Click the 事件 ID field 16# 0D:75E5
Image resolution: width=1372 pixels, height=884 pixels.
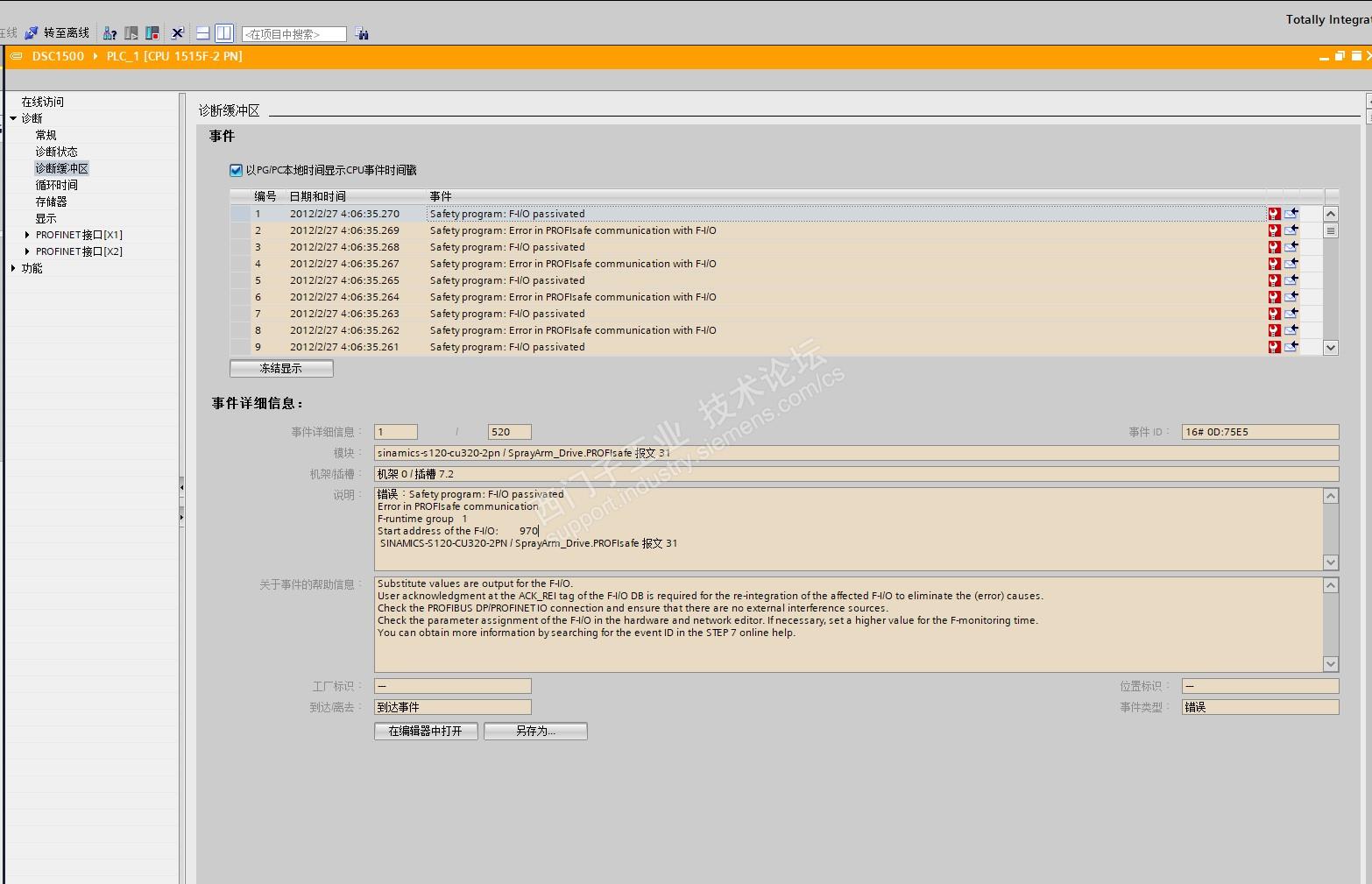click(1260, 432)
